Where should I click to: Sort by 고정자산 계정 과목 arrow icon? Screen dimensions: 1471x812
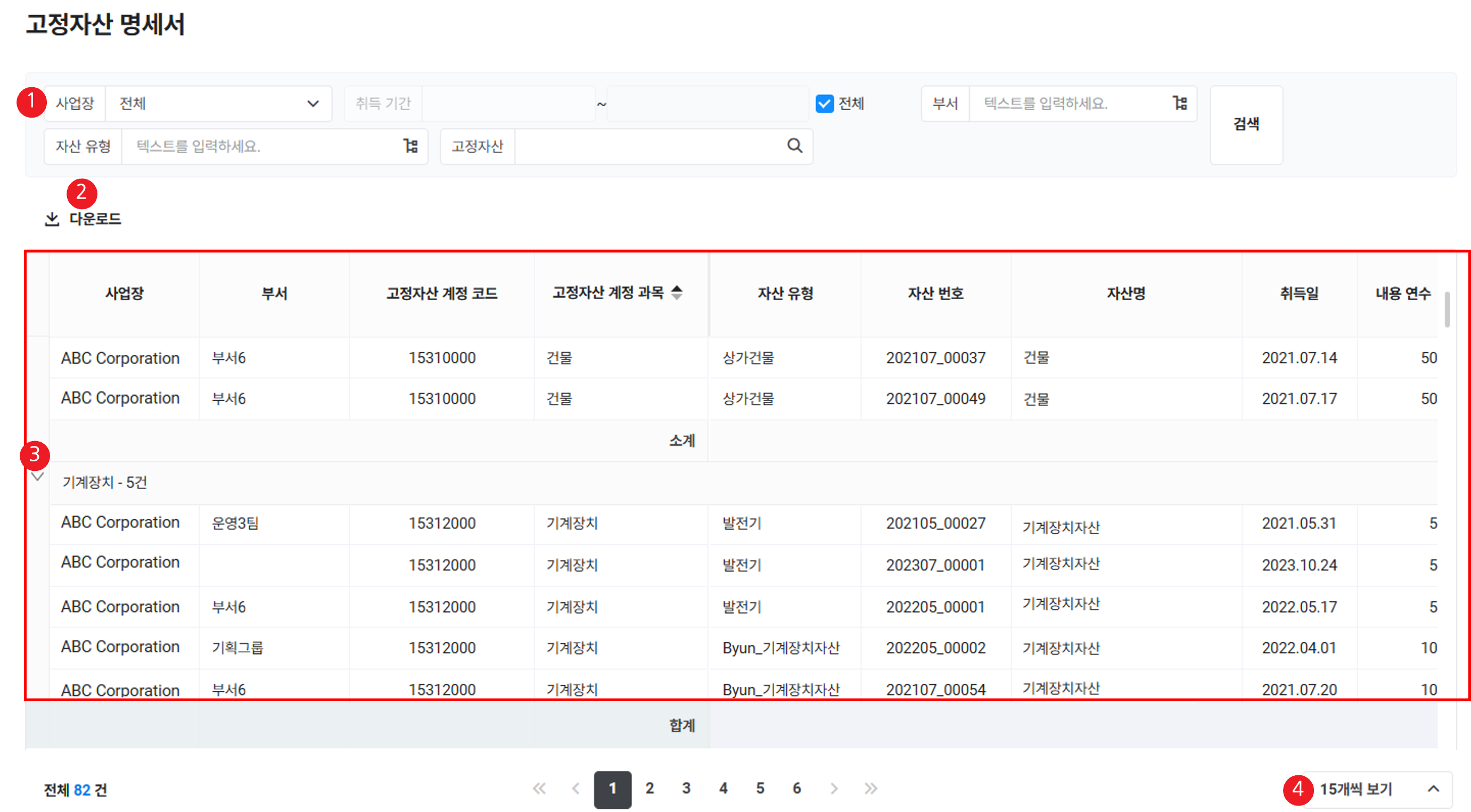(x=677, y=292)
